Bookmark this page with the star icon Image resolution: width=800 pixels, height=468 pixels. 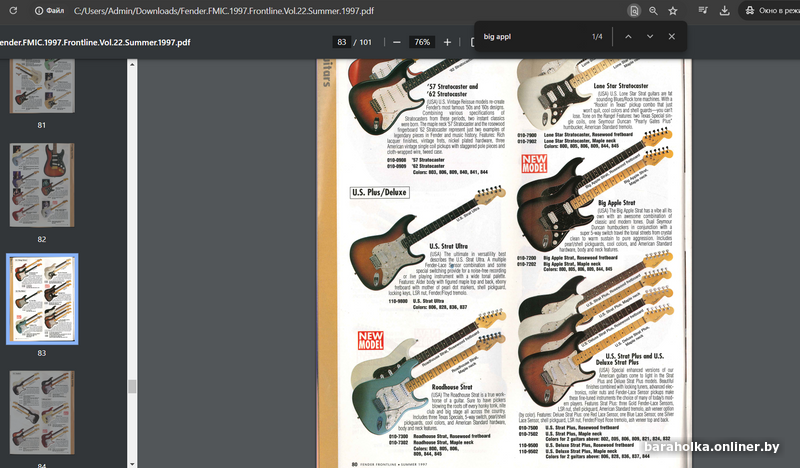[x=673, y=11]
